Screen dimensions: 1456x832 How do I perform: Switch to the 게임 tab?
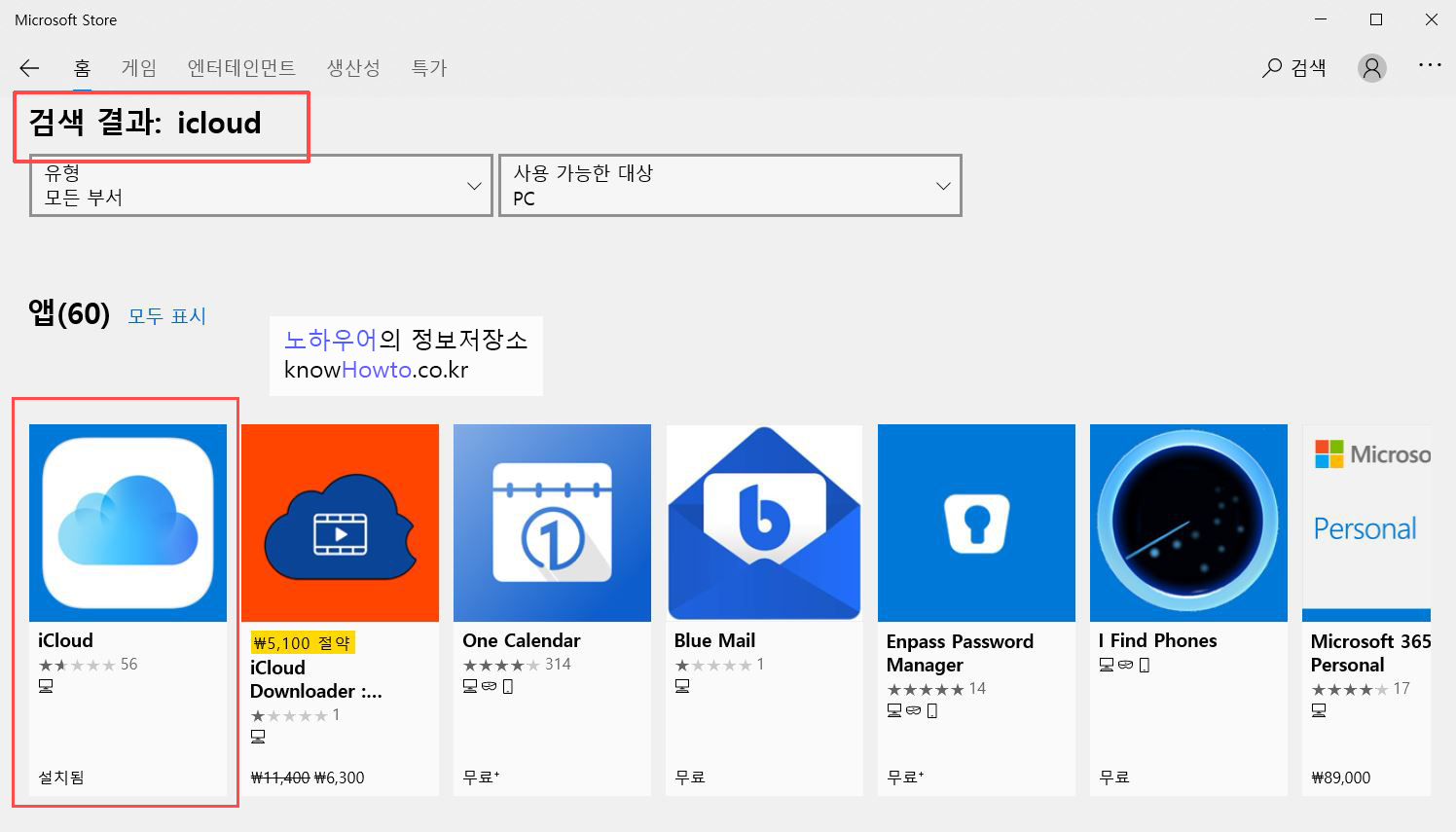[x=139, y=68]
